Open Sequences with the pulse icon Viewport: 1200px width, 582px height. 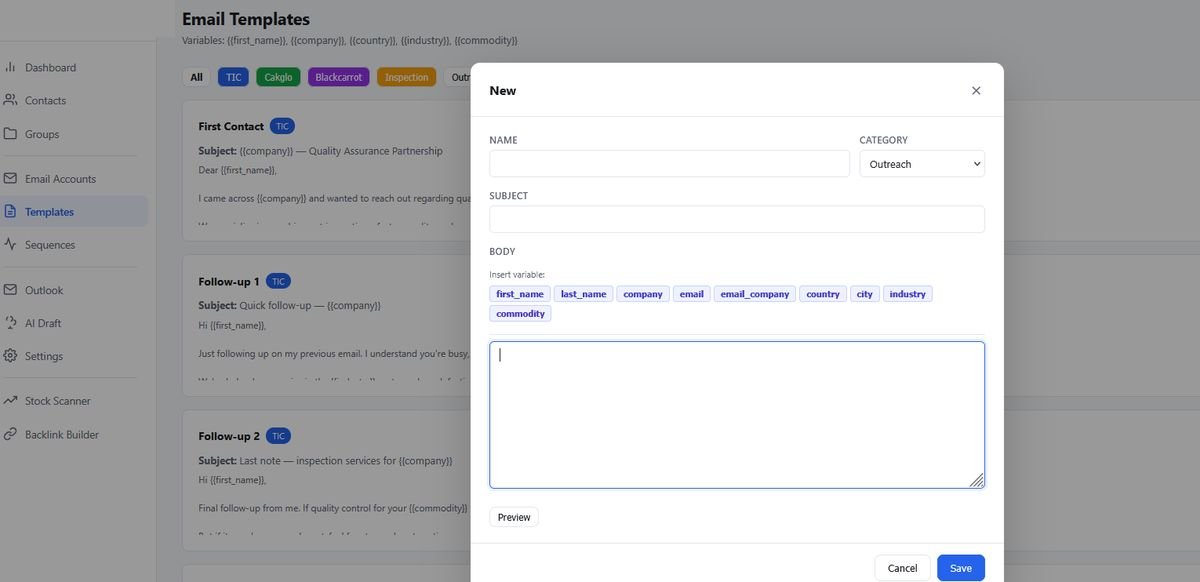10,245
